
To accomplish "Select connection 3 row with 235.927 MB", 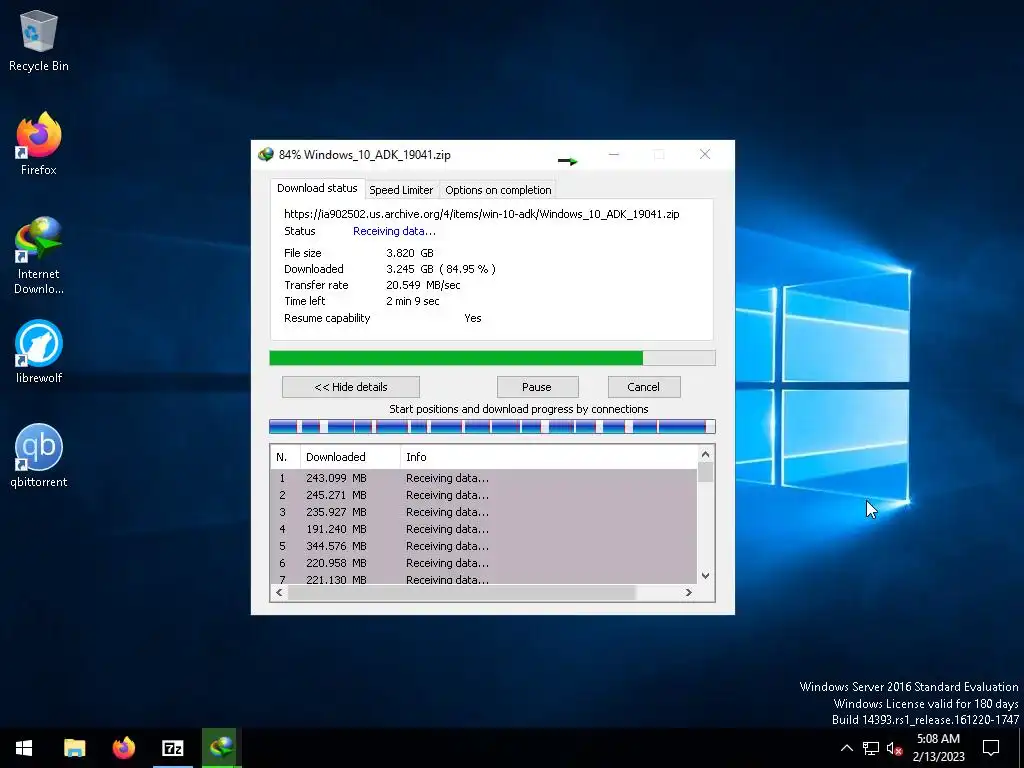I will (484, 512).
